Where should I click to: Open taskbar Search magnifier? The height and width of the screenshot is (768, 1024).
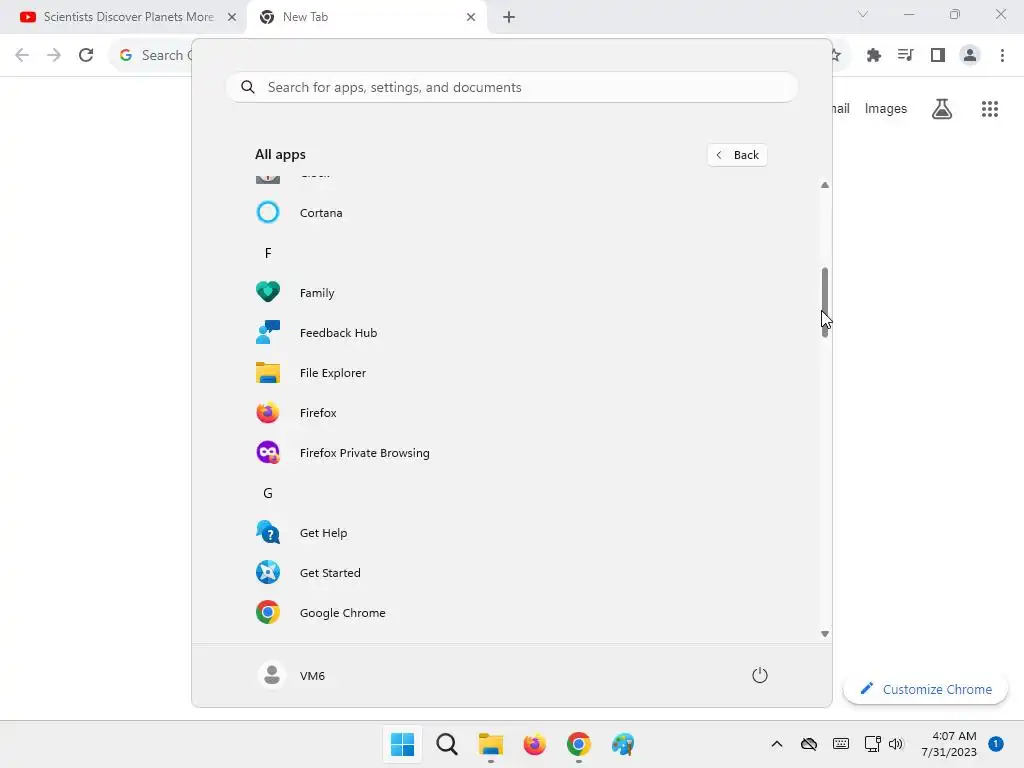[447, 744]
